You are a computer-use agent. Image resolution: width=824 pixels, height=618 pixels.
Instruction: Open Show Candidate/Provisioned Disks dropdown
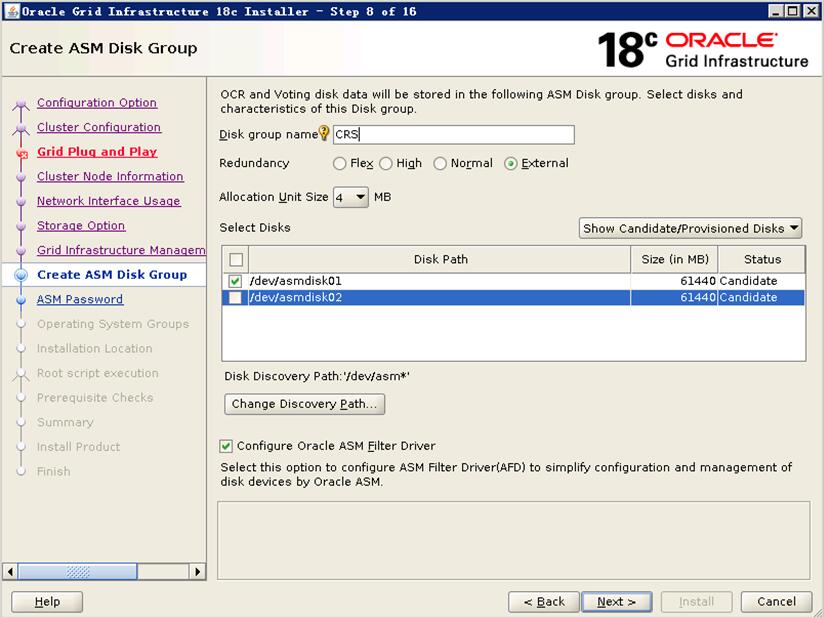pyautogui.click(x=690, y=229)
